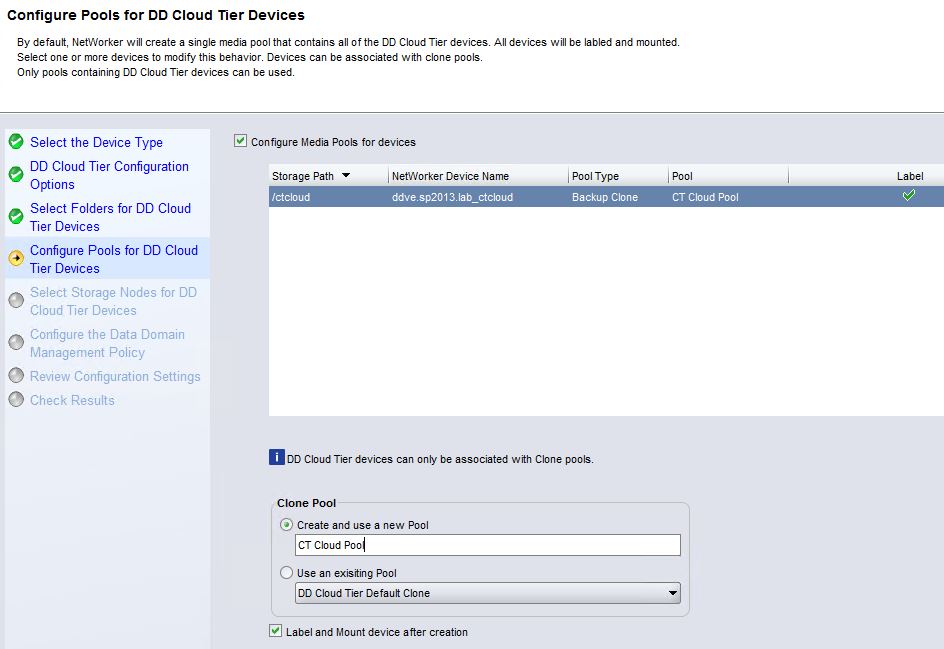Click the green Label checkmark in the ctcloud row
Screen dimensions: 944x649
tap(908, 196)
